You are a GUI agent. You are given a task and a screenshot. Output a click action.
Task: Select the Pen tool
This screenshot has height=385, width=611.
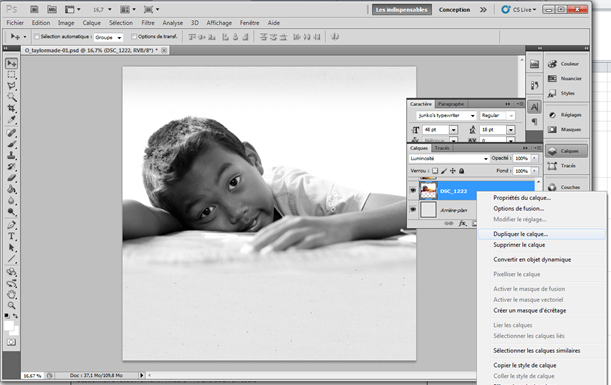pos(11,225)
